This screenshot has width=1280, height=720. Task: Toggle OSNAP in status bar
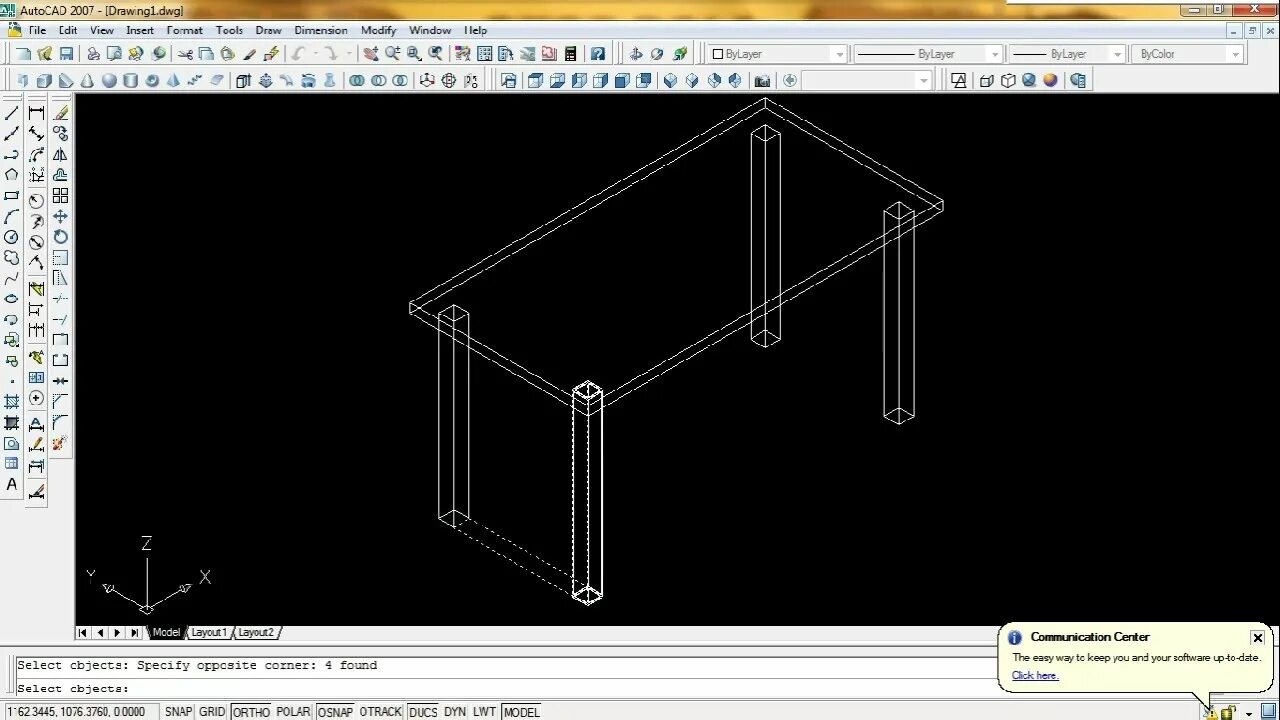(x=335, y=711)
